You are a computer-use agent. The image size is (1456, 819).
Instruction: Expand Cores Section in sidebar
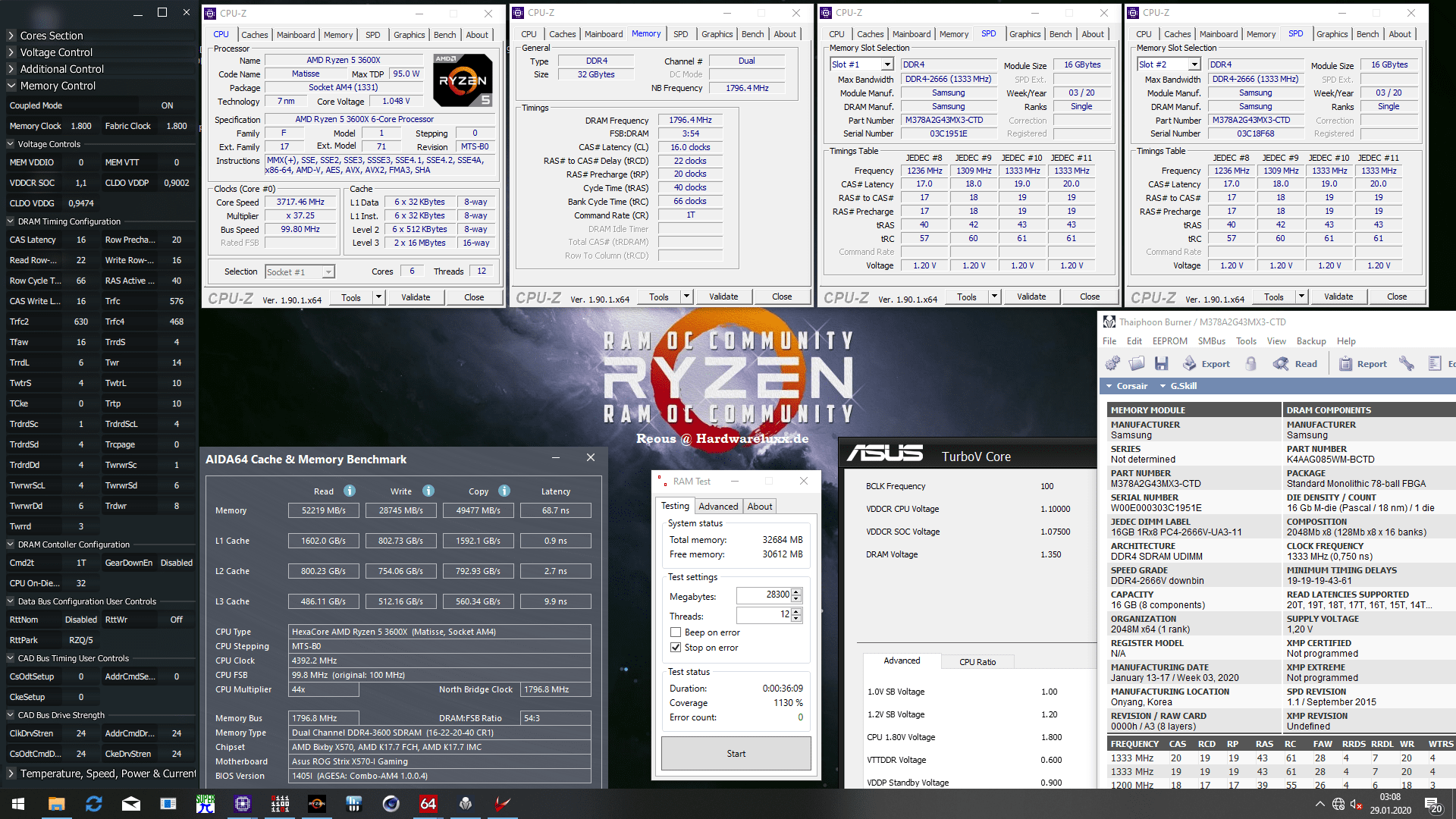point(11,36)
